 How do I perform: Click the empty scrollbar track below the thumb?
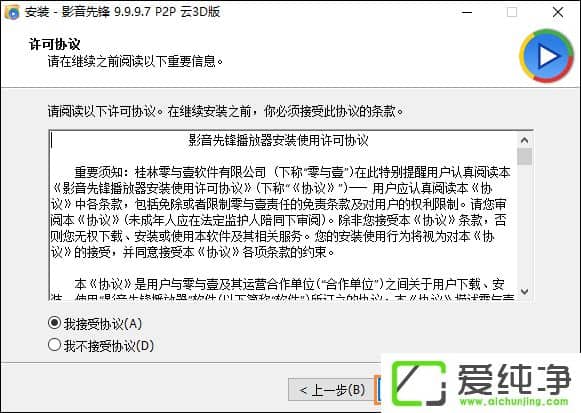coord(524,224)
